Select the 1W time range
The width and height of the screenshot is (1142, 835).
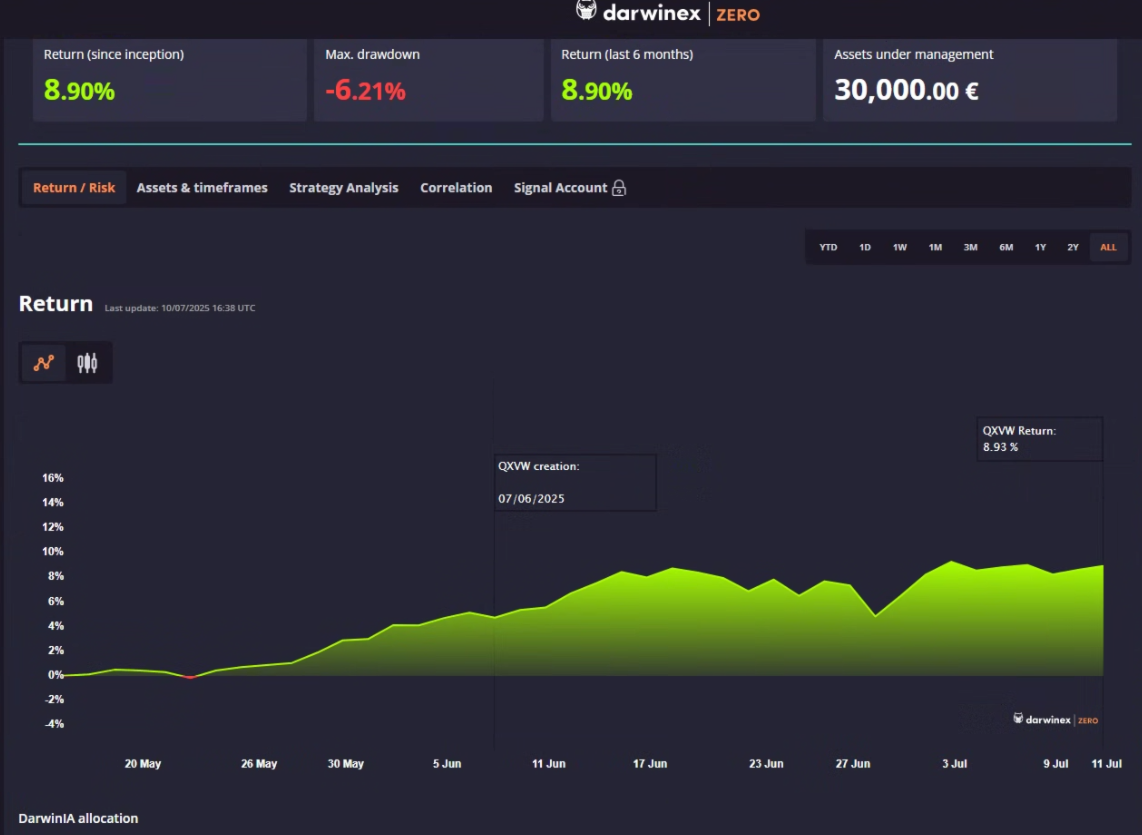[x=899, y=247]
